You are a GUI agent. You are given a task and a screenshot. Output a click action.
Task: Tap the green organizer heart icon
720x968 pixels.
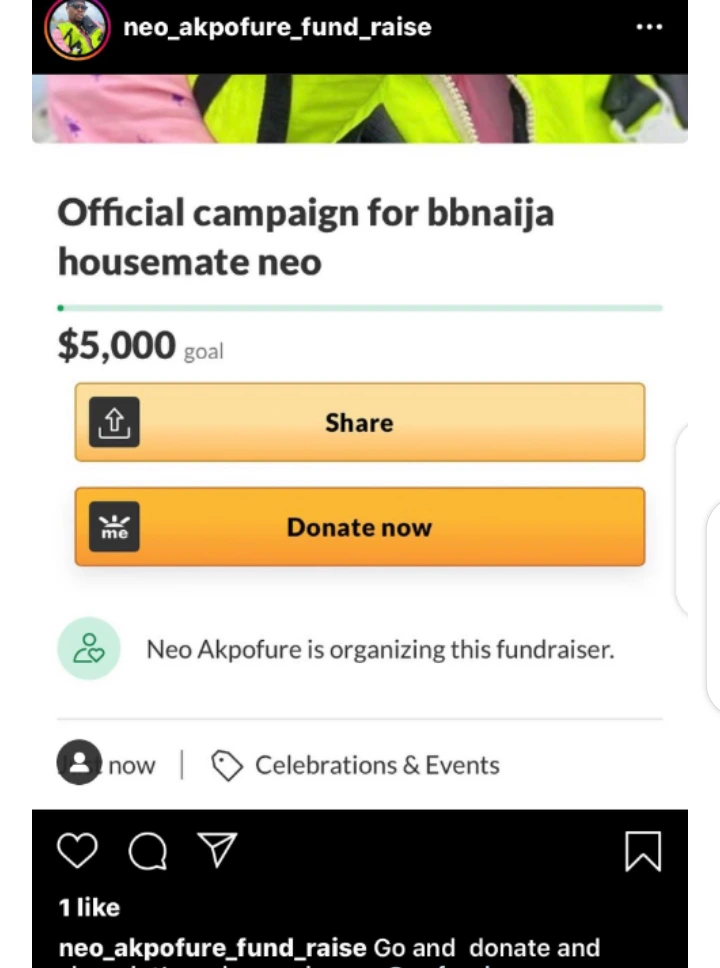(89, 649)
